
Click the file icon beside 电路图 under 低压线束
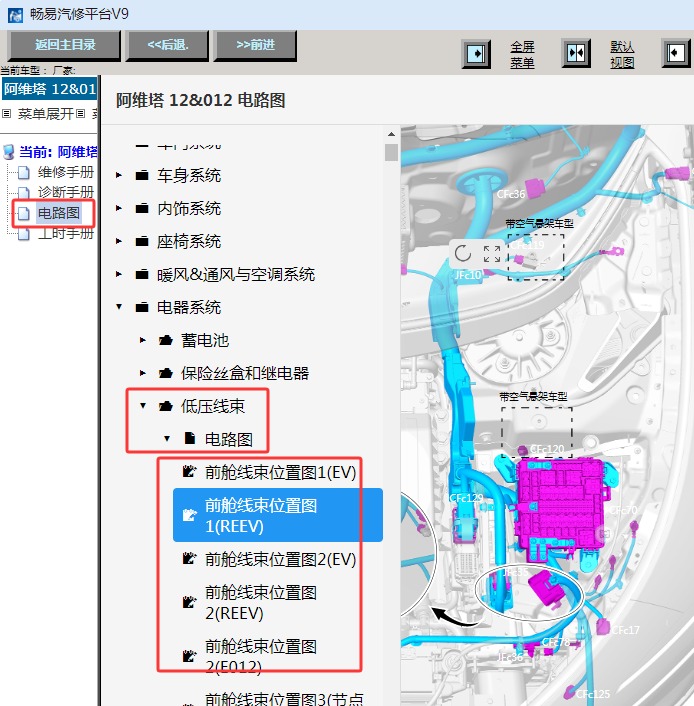(x=190, y=438)
